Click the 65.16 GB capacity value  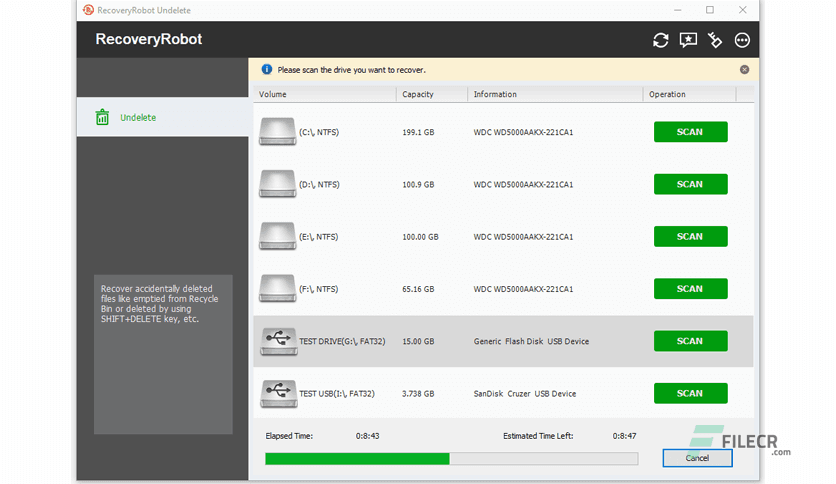418,289
